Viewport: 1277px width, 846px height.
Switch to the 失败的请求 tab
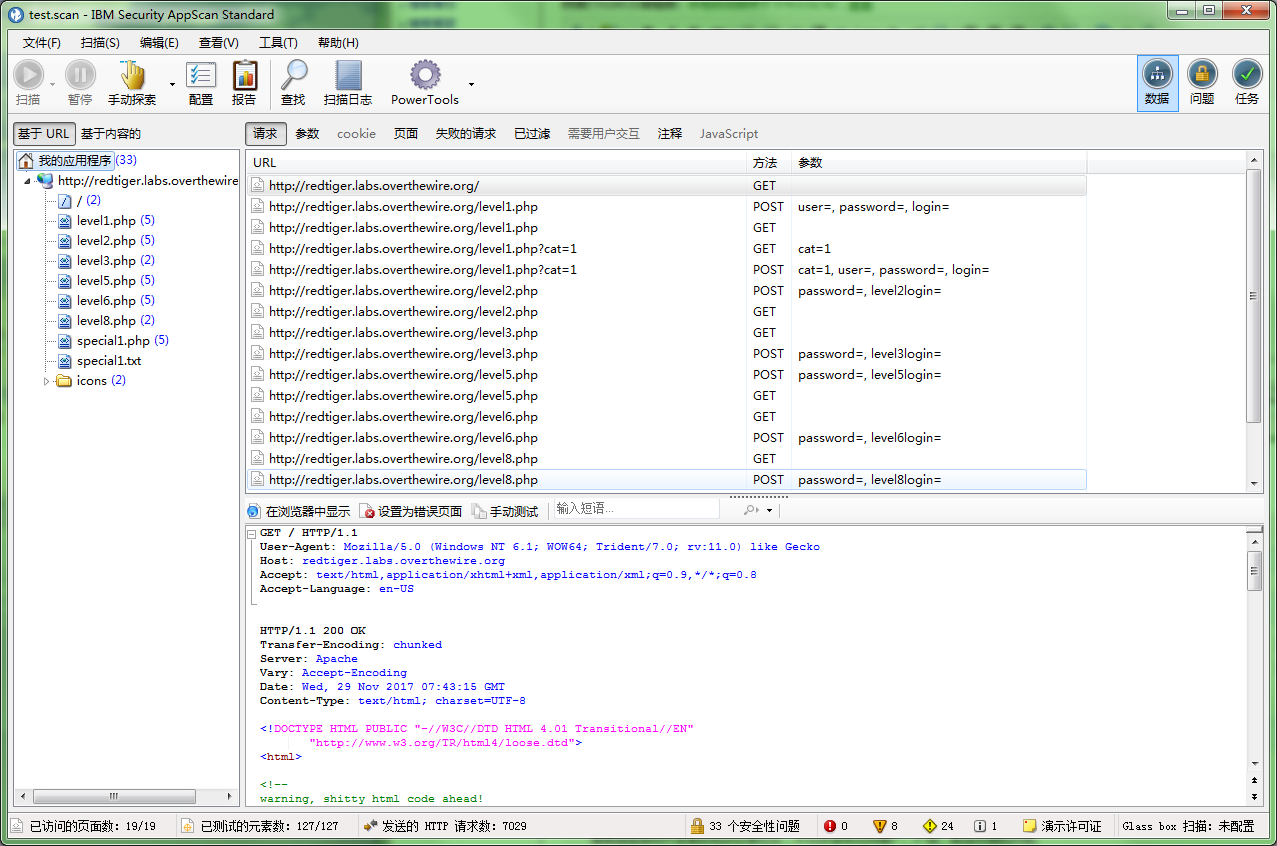click(x=465, y=134)
